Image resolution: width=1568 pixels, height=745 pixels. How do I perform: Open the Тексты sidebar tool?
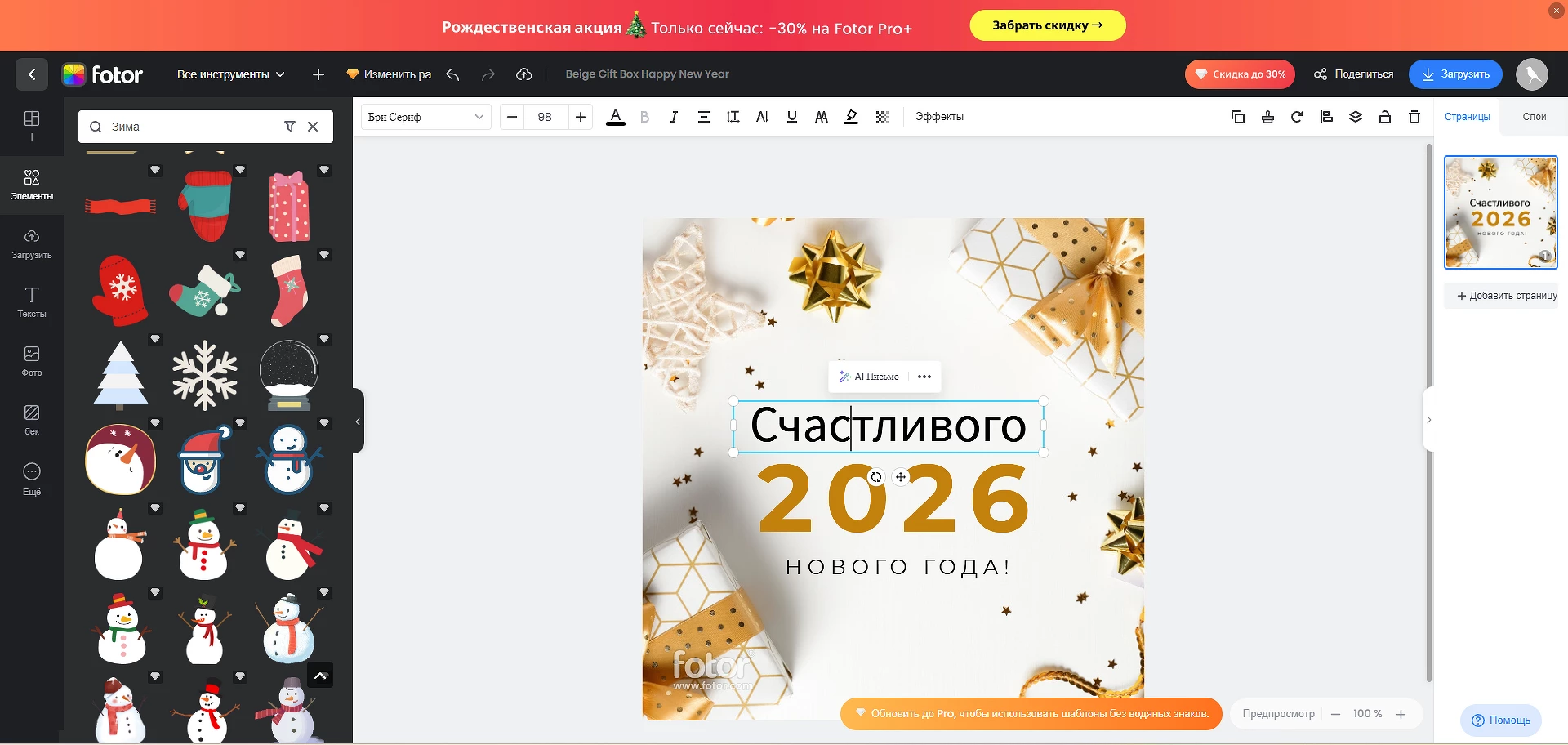(x=32, y=301)
